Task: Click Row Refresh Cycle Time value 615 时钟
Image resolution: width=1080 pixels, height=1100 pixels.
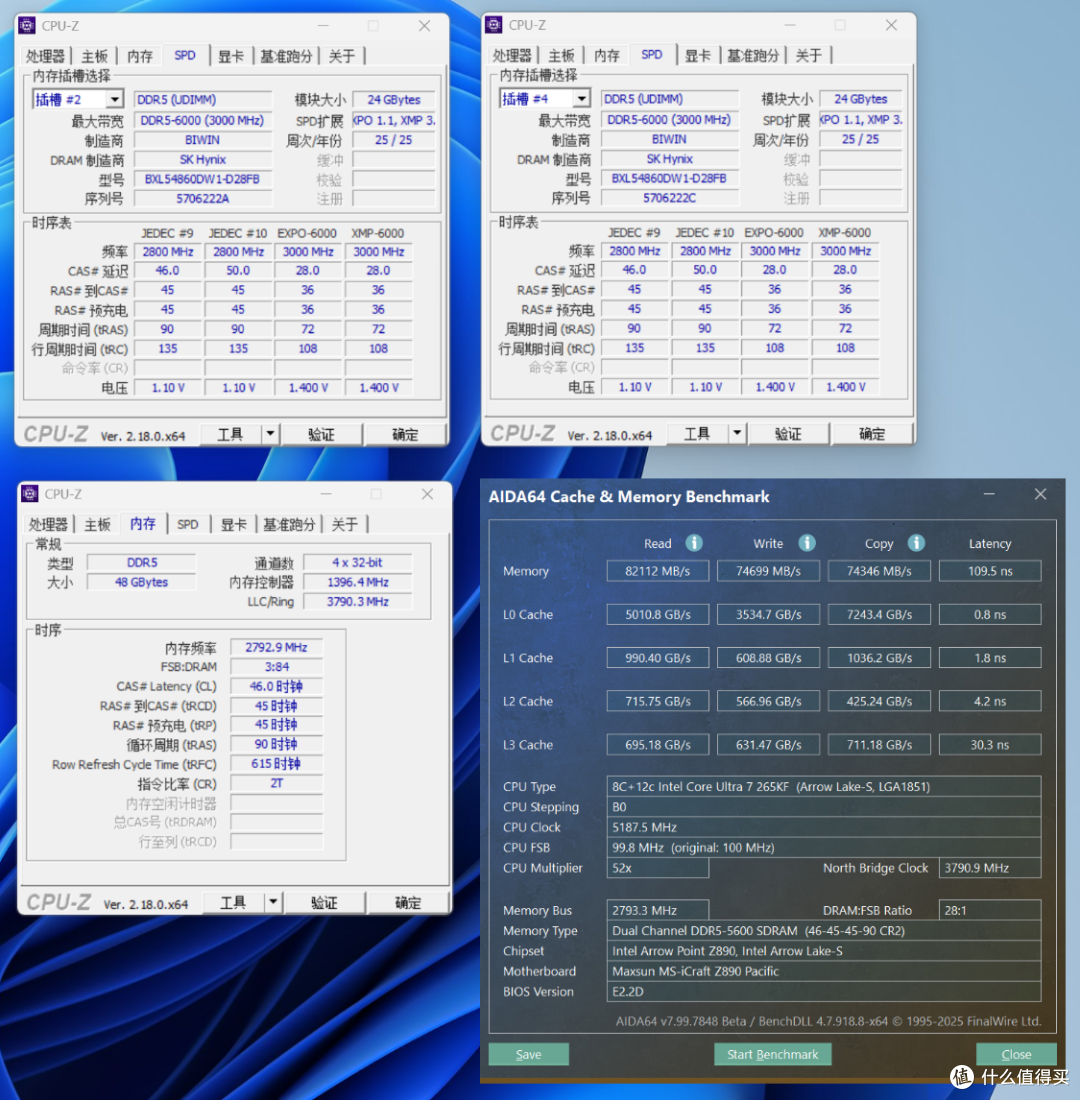Action: point(276,764)
